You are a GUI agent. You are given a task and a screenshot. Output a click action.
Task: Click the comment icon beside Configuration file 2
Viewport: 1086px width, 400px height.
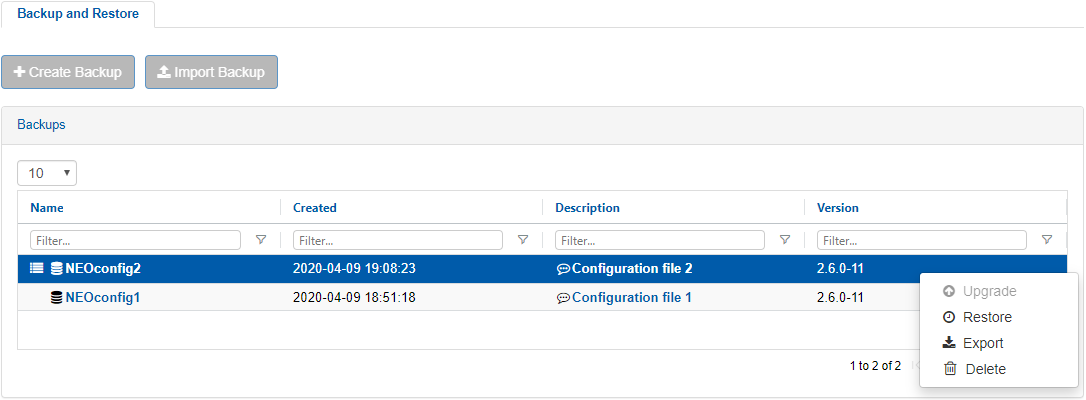(x=563, y=269)
